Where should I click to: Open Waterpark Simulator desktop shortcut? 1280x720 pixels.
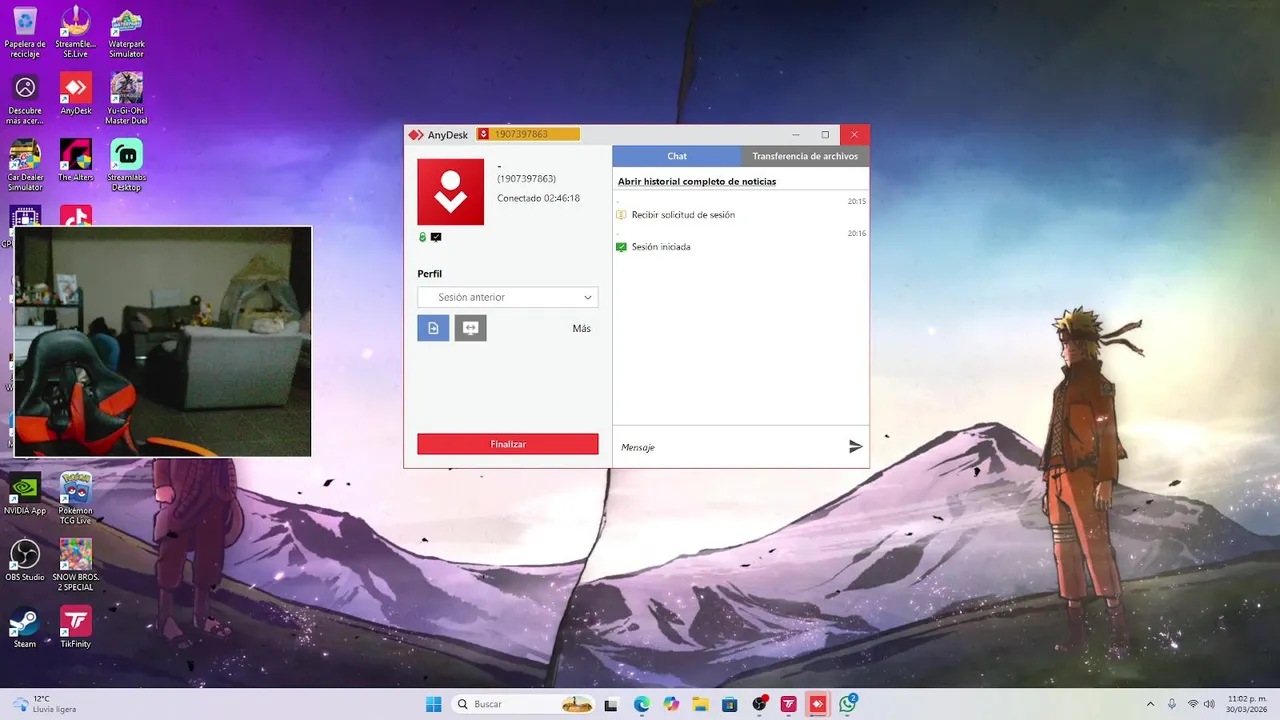click(x=126, y=32)
